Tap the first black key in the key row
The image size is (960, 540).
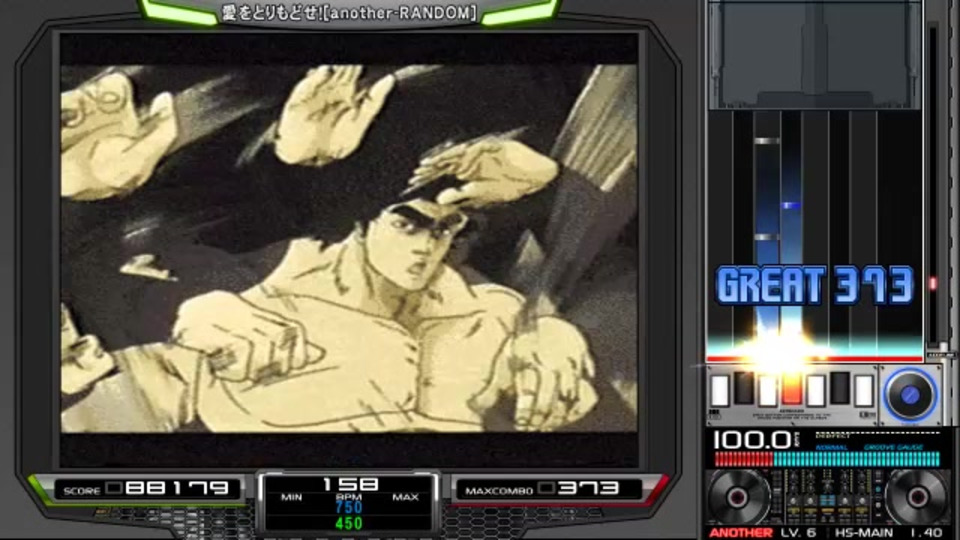tap(744, 387)
